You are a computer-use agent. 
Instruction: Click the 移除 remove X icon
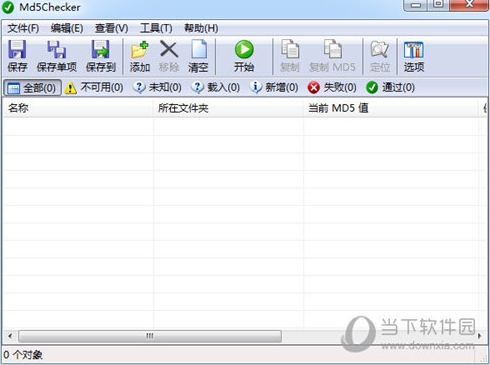pos(169,49)
